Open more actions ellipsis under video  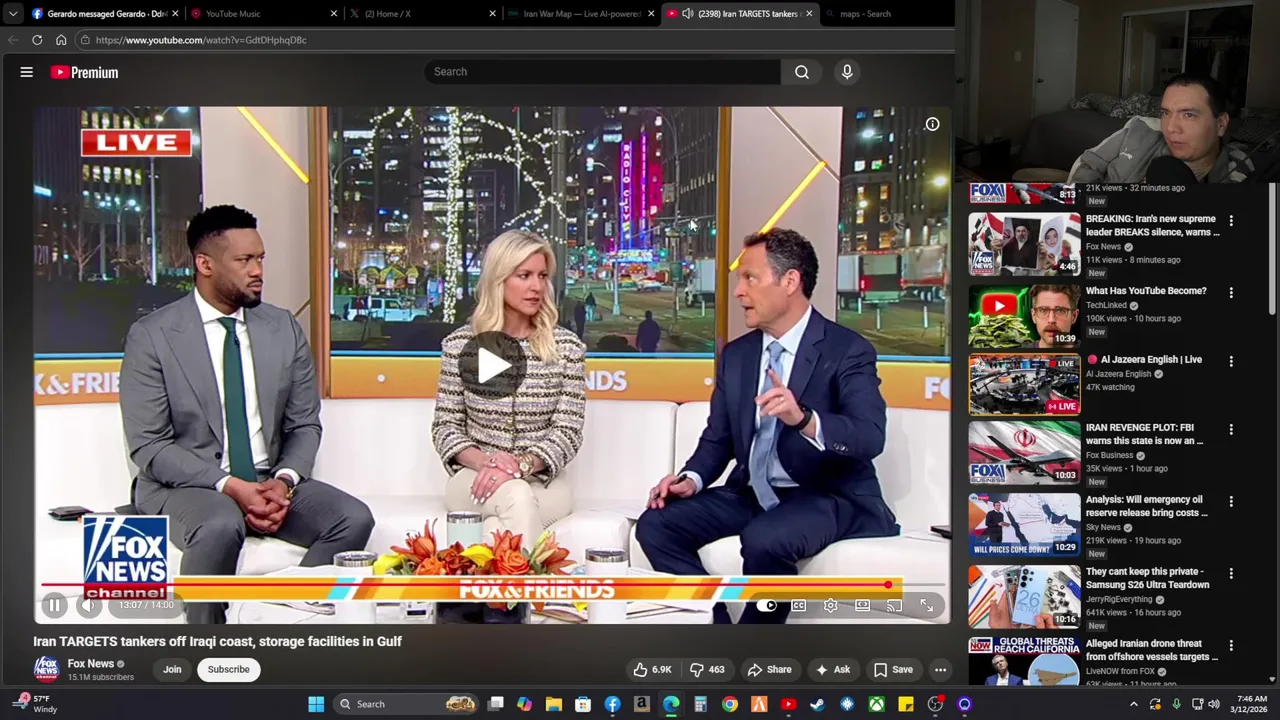coord(940,670)
